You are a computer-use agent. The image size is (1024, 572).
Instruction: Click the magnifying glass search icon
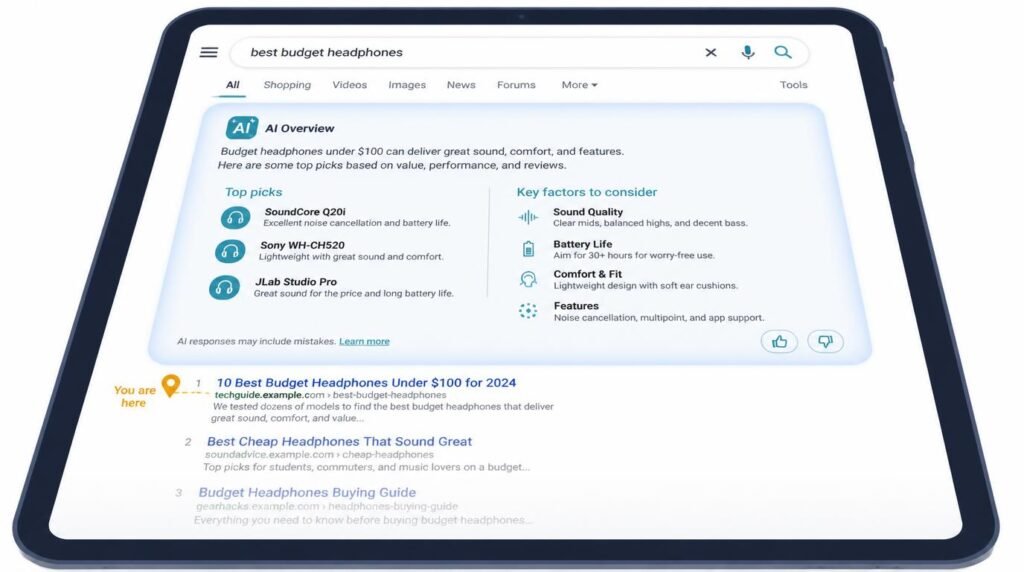click(783, 52)
